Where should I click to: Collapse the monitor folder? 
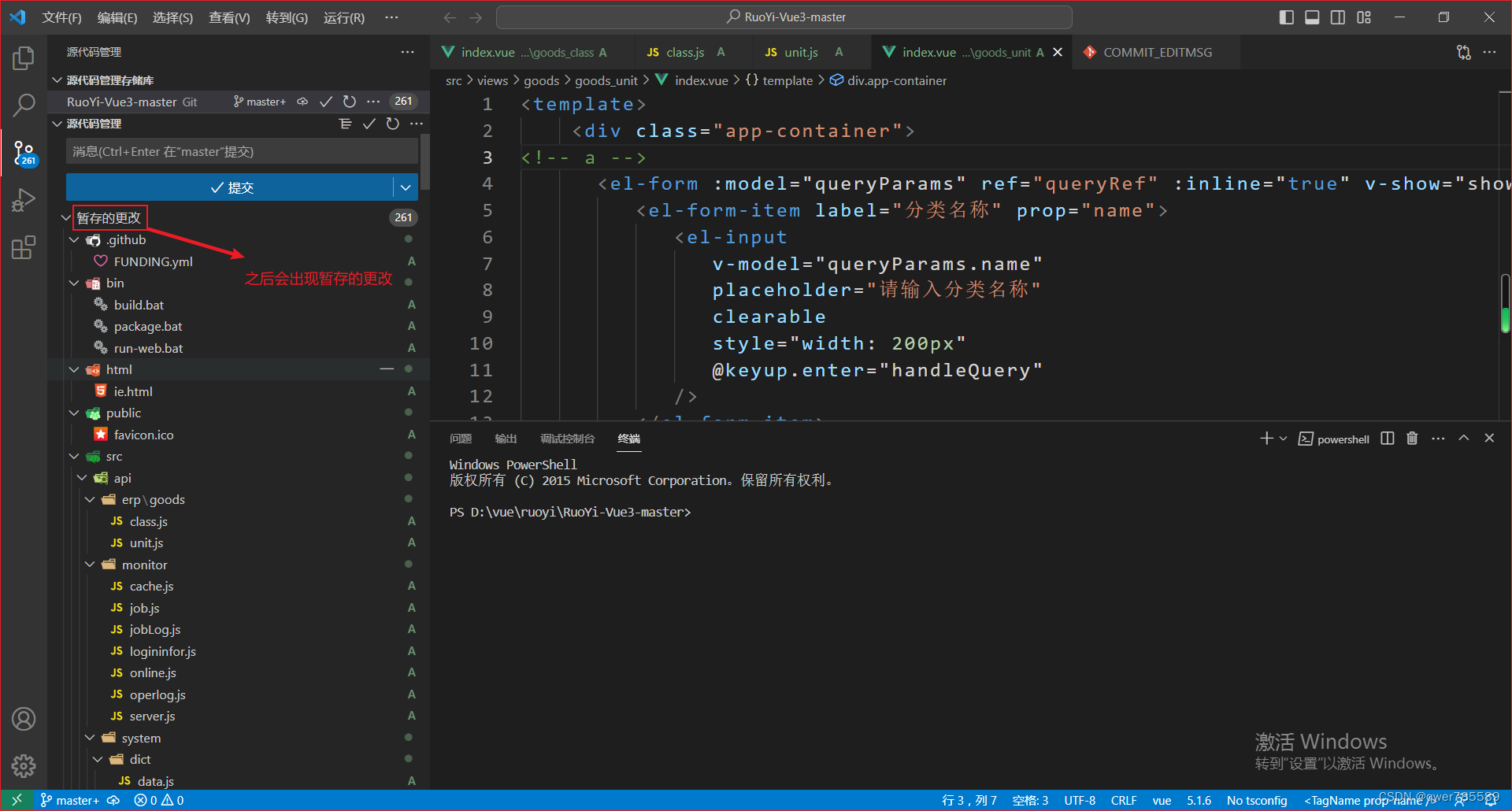pos(90,565)
